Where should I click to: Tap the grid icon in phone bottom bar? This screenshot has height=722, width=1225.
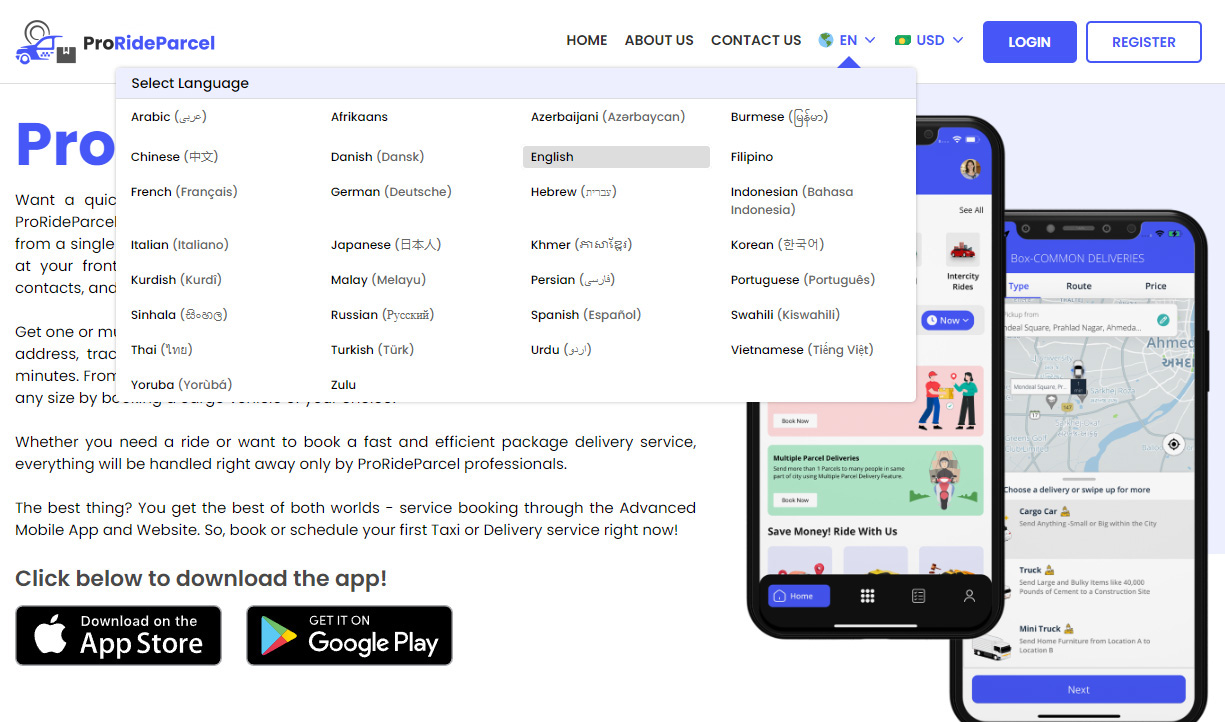coord(867,596)
